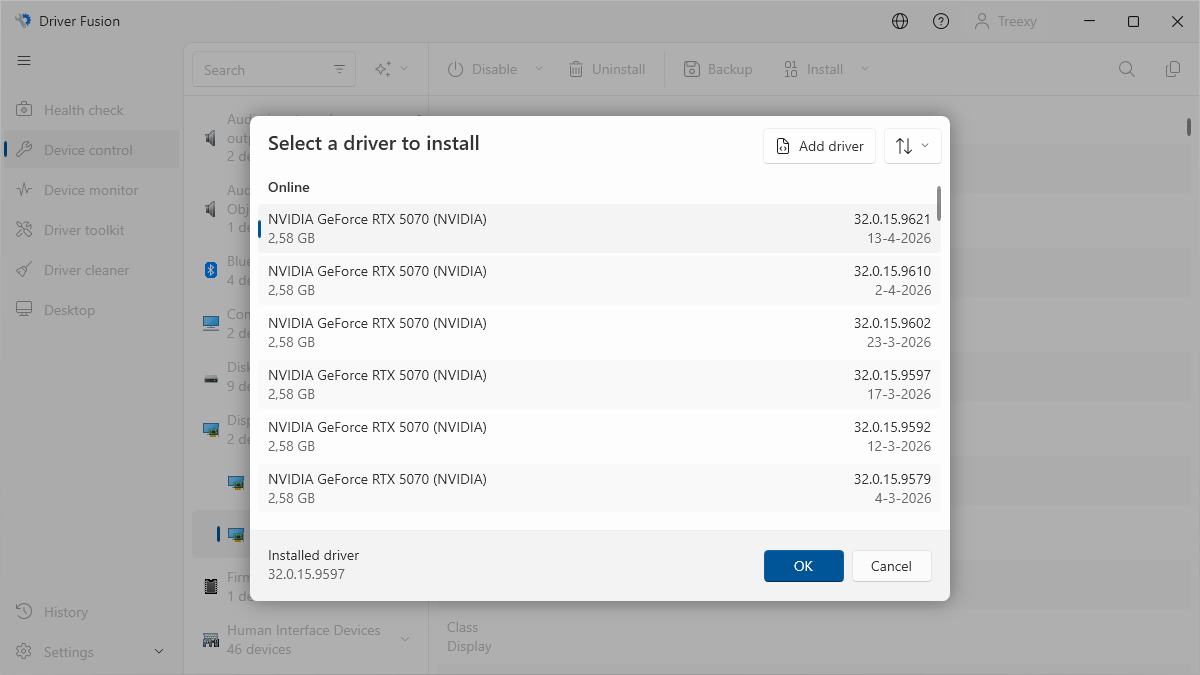Open Health check in sidebar
This screenshot has width=1200, height=675.
point(84,110)
